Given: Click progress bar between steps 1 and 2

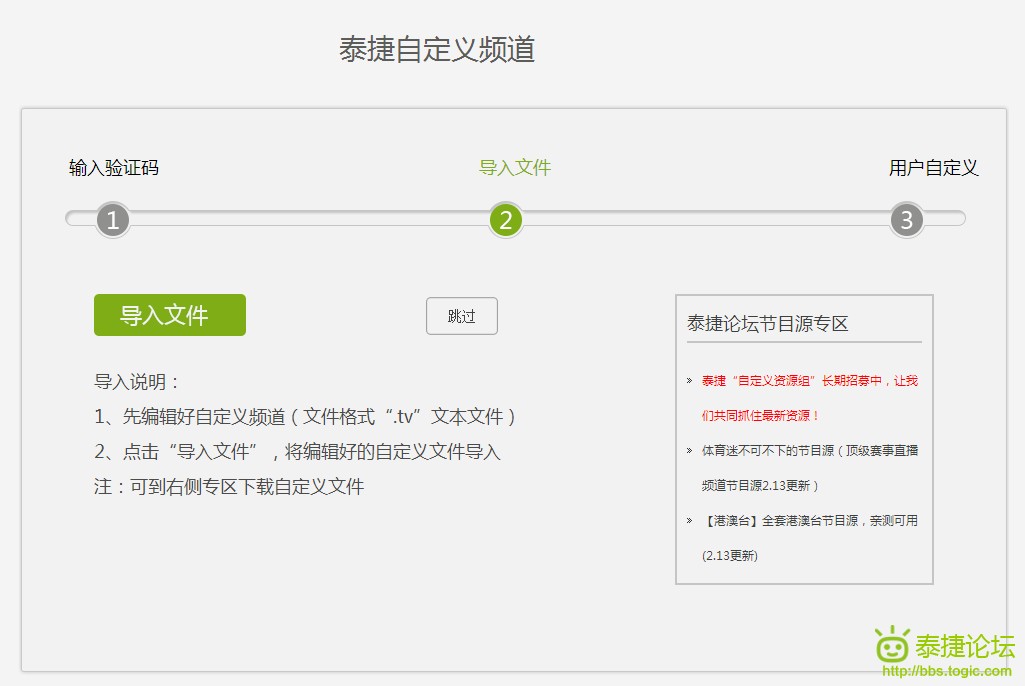Looking at the screenshot, I should click(x=310, y=218).
